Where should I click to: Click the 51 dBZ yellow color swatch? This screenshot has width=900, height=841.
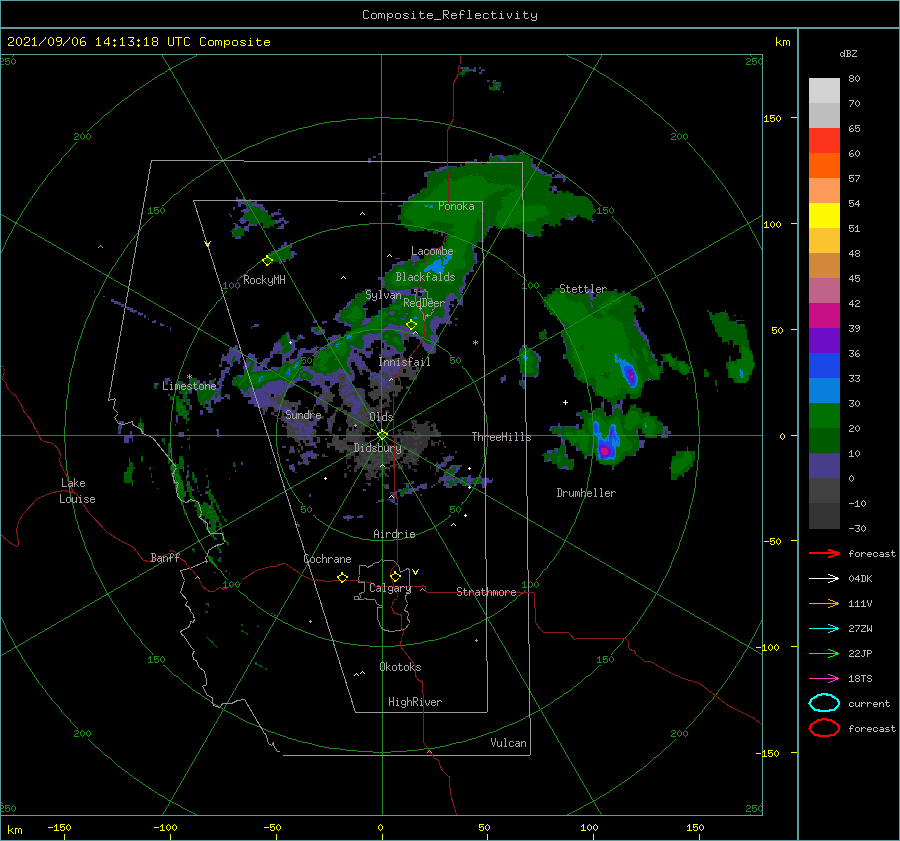point(824,215)
